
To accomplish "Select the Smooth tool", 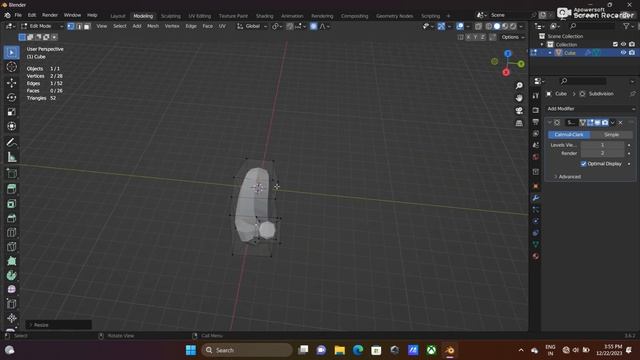I will 11,289.
